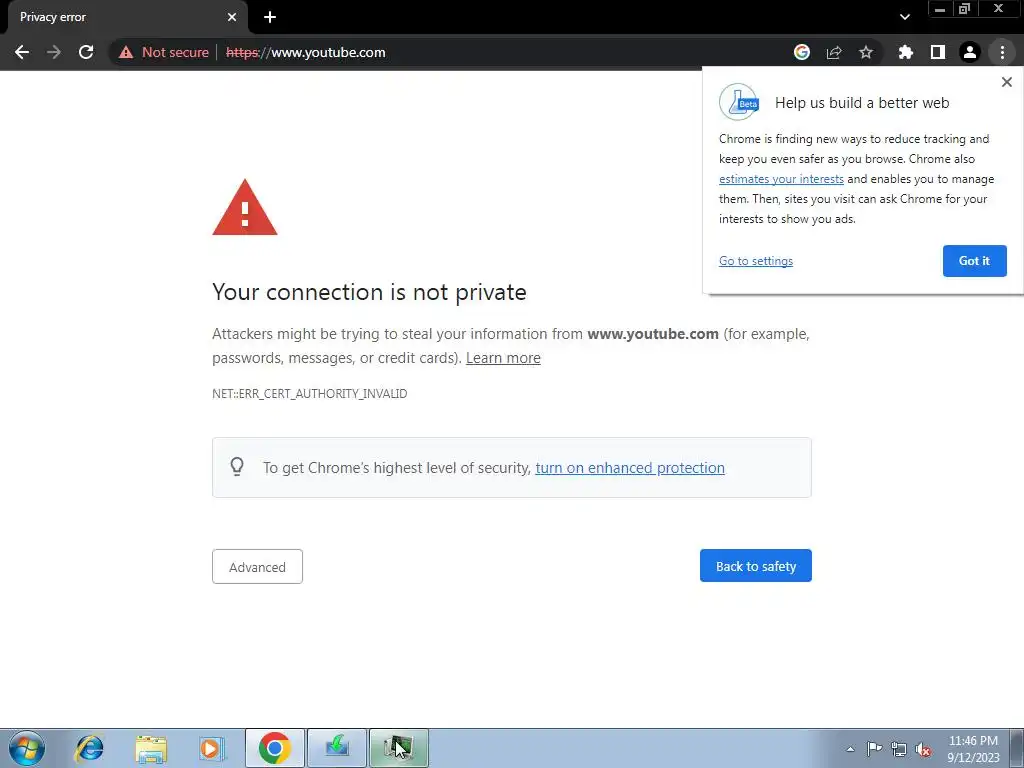Toggle the side panel icon
1024x768 pixels.
coord(938,52)
